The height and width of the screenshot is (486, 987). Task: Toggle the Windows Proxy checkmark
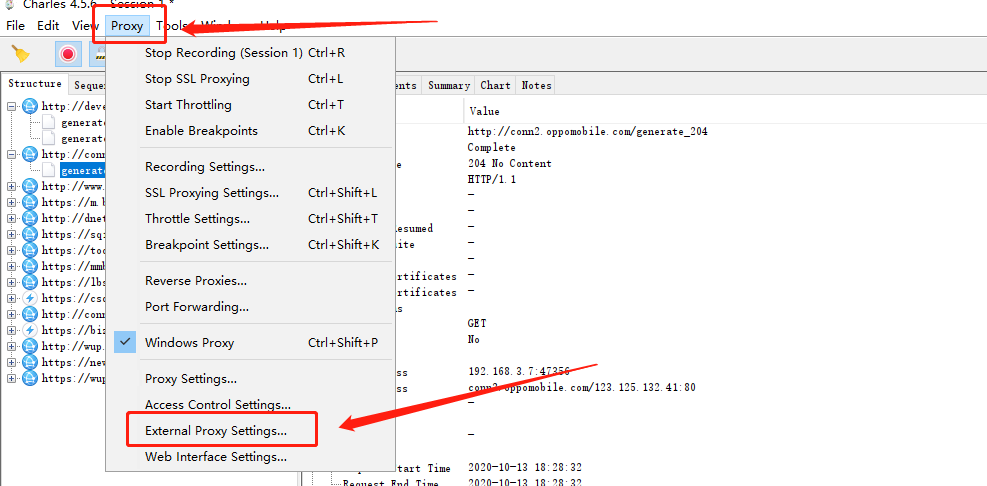125,342
